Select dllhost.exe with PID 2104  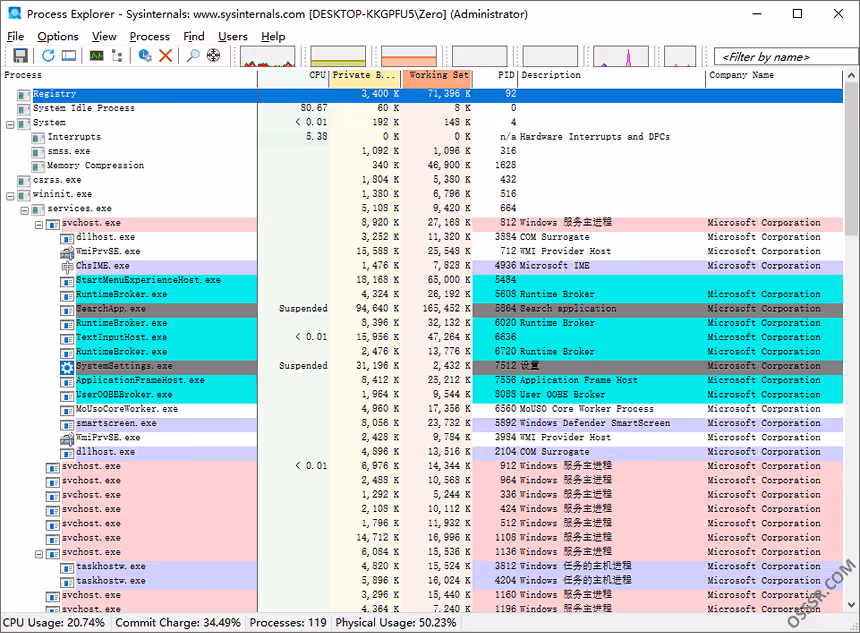(x=421, y=451)
